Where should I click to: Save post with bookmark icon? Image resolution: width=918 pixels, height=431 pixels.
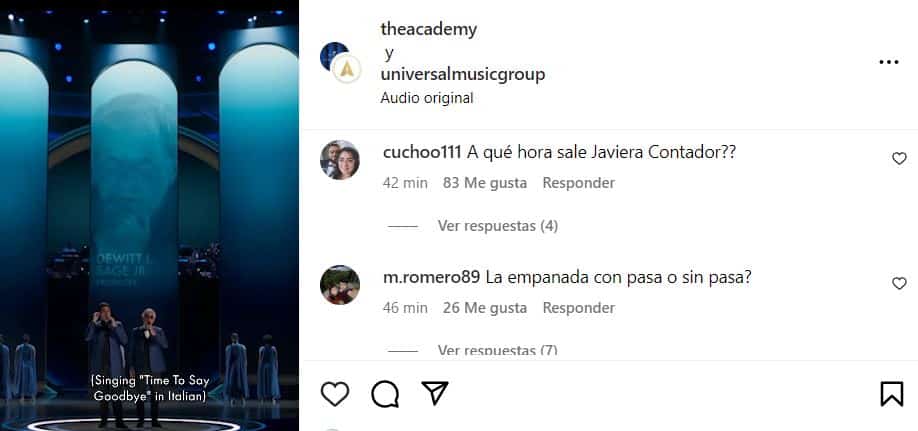[892, 394]
